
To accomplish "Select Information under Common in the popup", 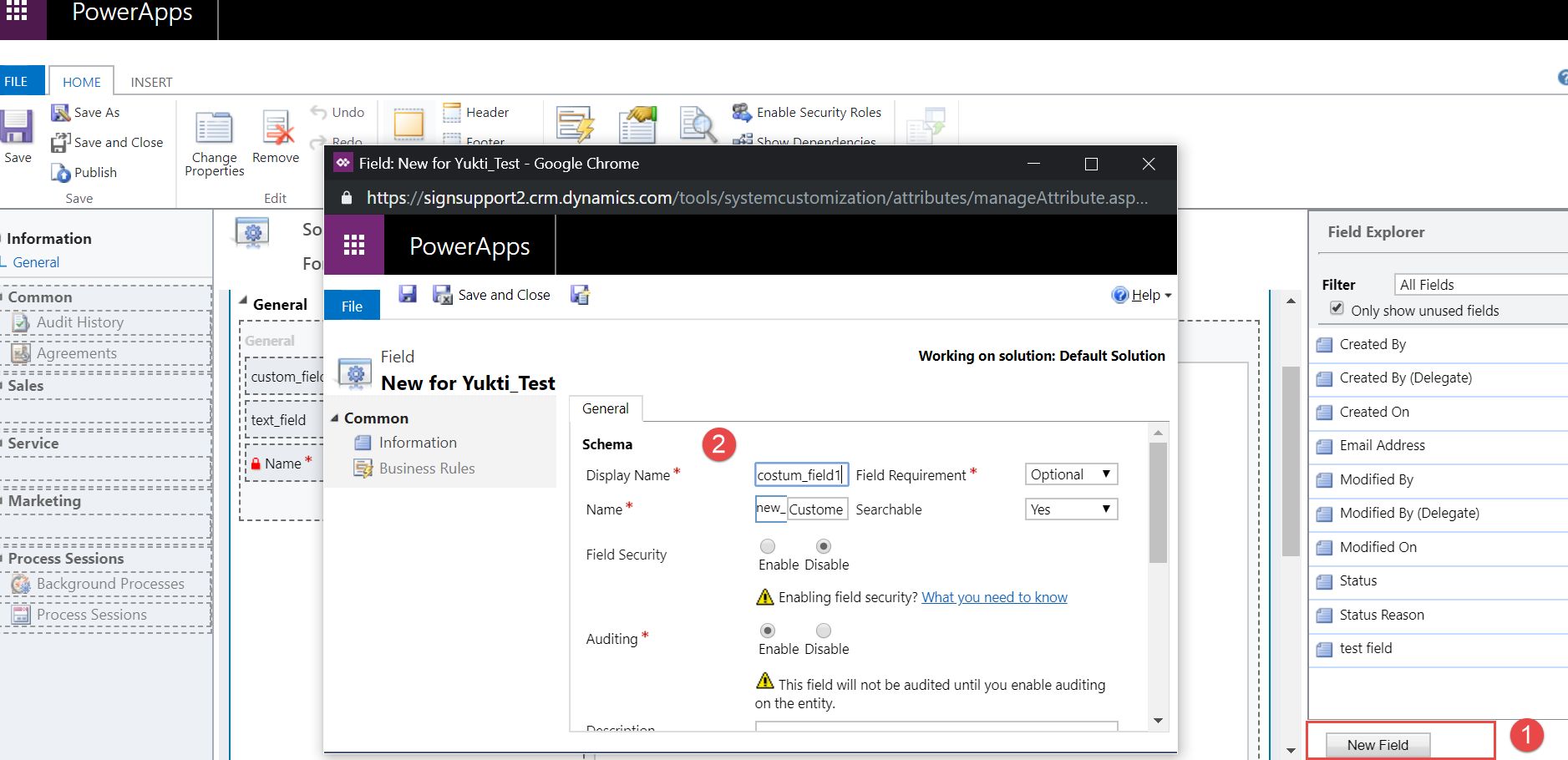I will 418,443.
